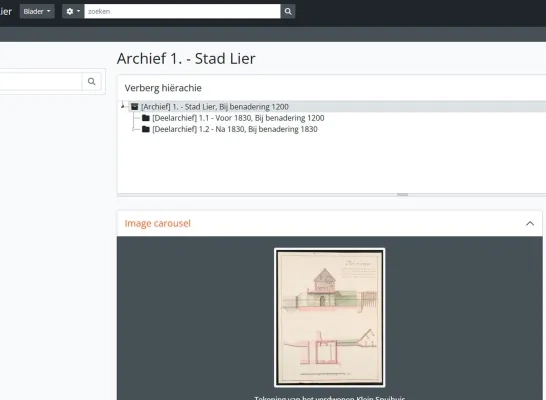Click the sidebar search magnifier icon
This screenshot has height=400, width=546.
pyautogui.click(x=92, y=81)
